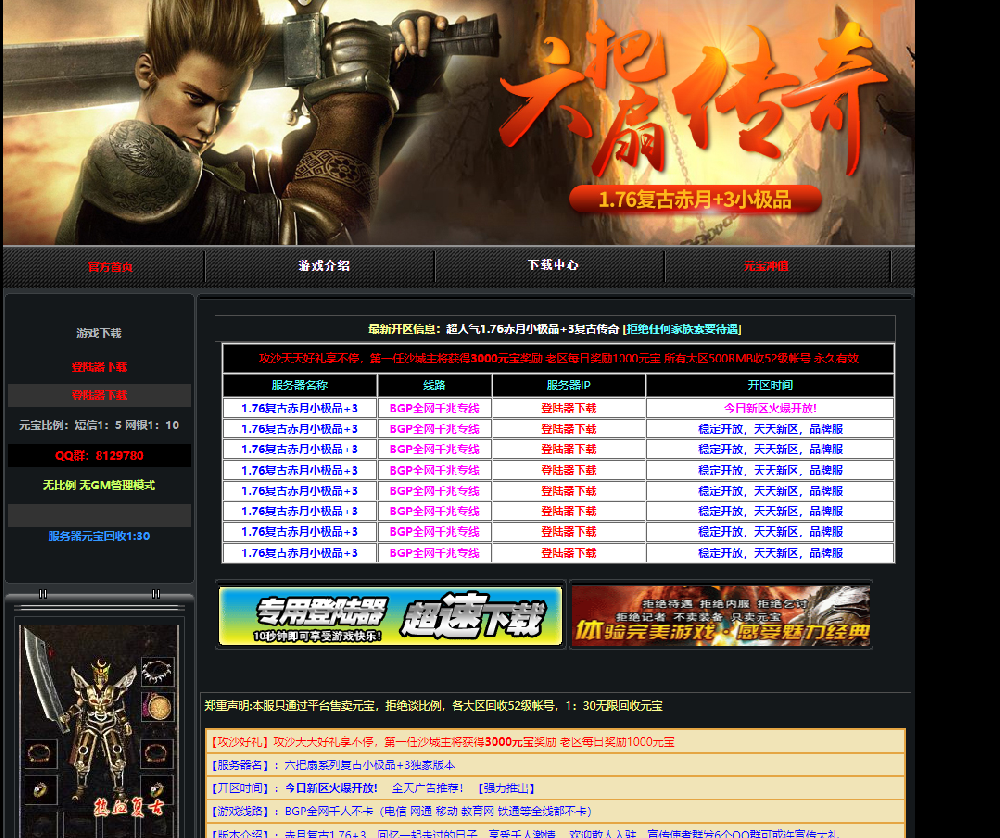Click the 元宝比例 短信1:5 网银1:10 text
The height and width of the screenshot is (838, 1000).
coord(99,425)
